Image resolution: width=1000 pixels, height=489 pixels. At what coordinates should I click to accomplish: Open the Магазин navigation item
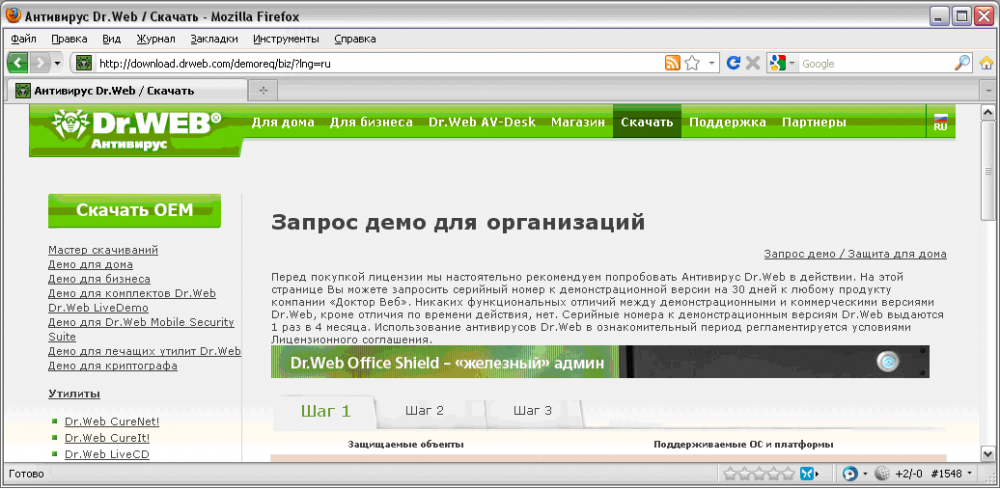point(578,122)
